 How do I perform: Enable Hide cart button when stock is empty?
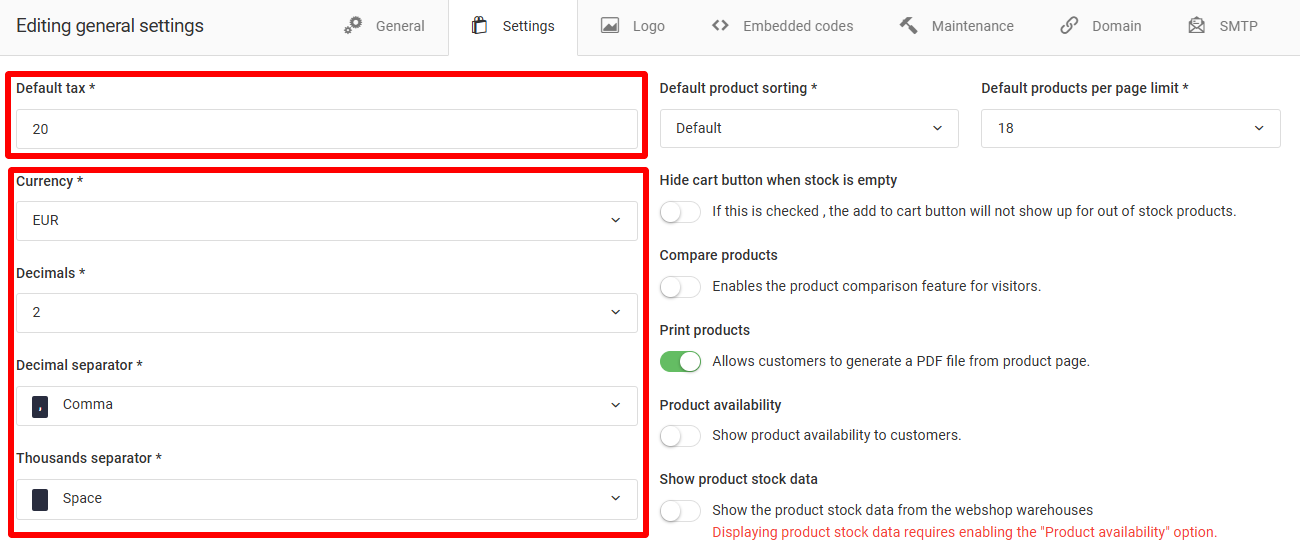(680, 212)
